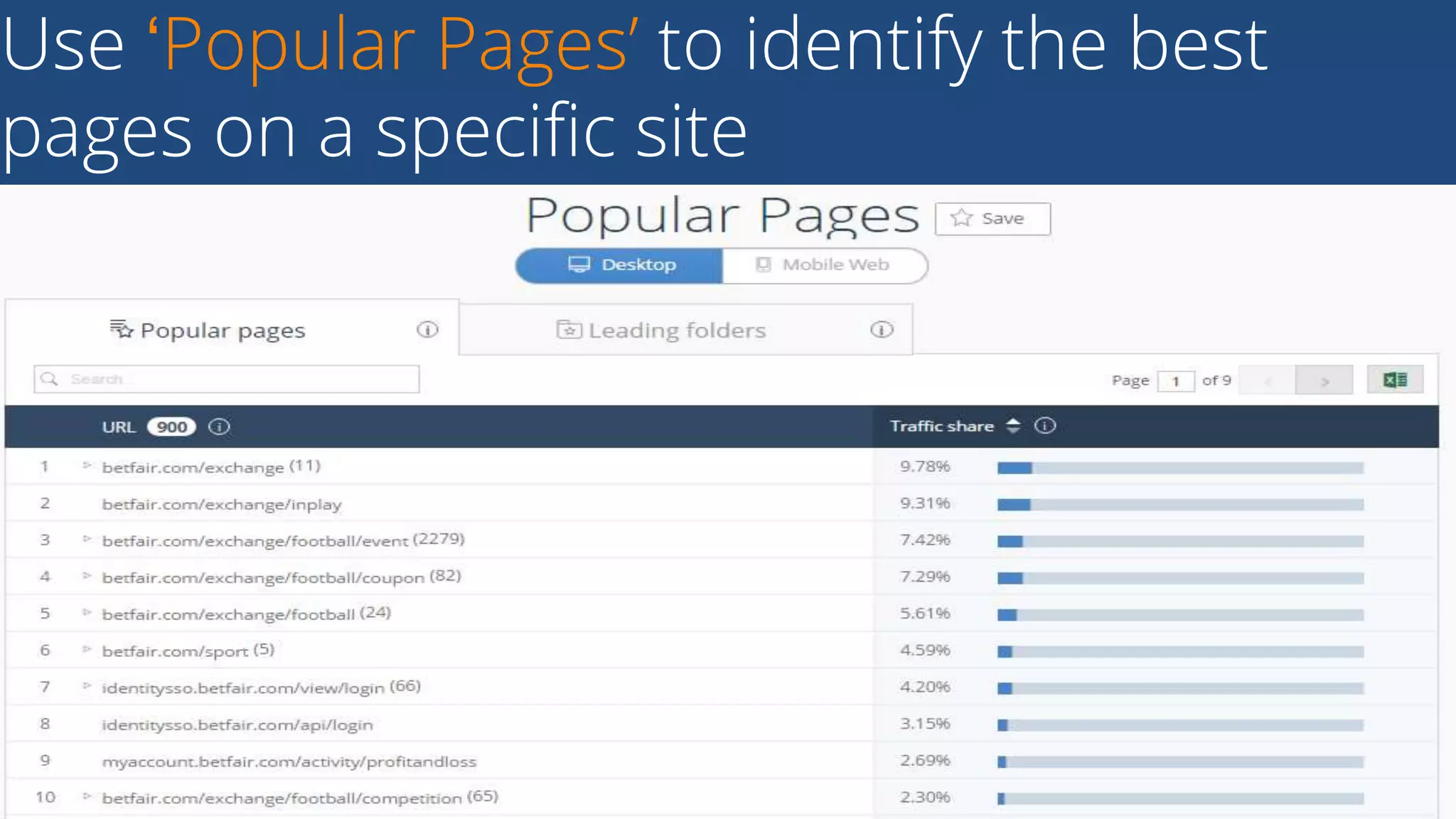Click the Leading folders folder icon
The width and height of the screenshot is (1456, 819).
569,329
